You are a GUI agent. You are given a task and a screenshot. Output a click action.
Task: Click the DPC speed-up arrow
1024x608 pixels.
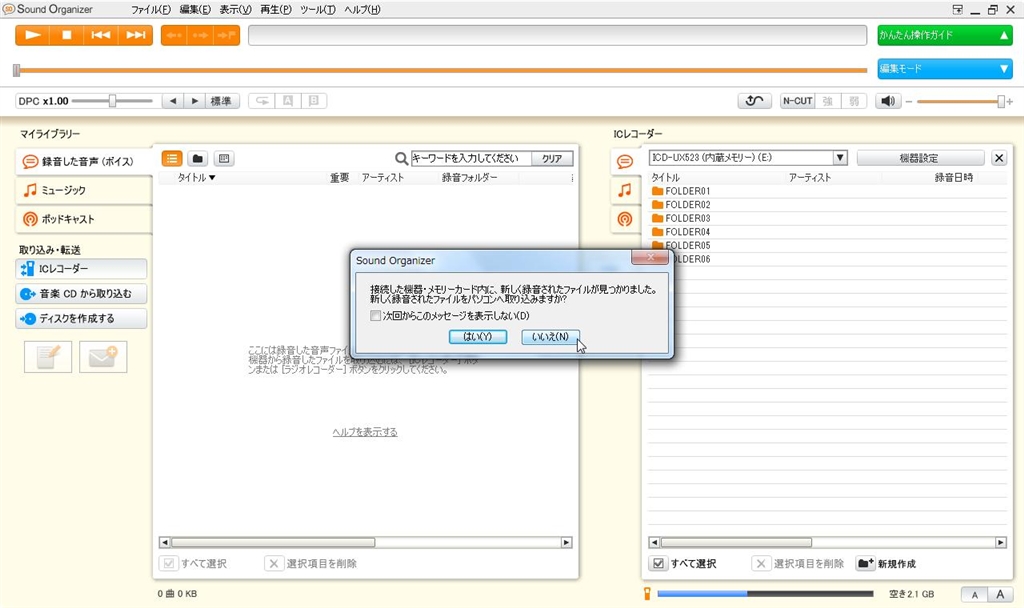tap(194, 101)
